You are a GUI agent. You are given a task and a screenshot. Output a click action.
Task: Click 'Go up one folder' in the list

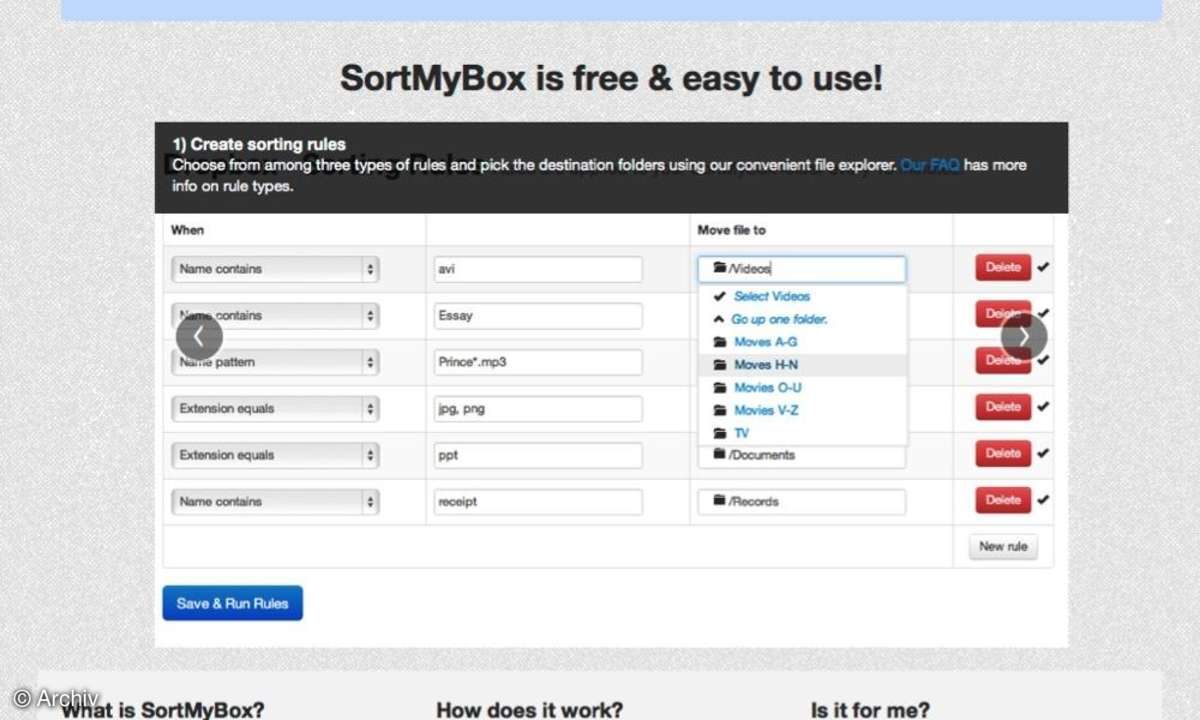(x=779, y=320)
